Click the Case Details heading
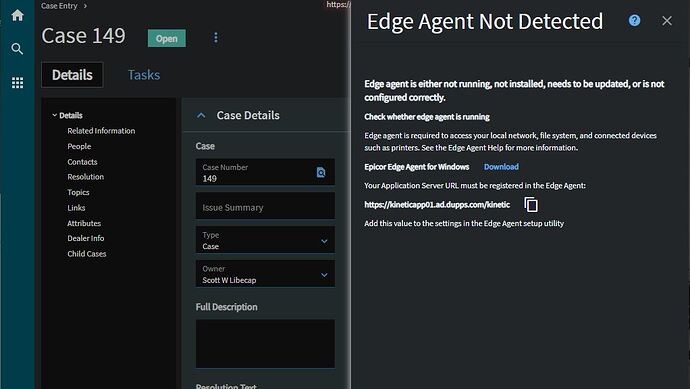 coord(248,115)
